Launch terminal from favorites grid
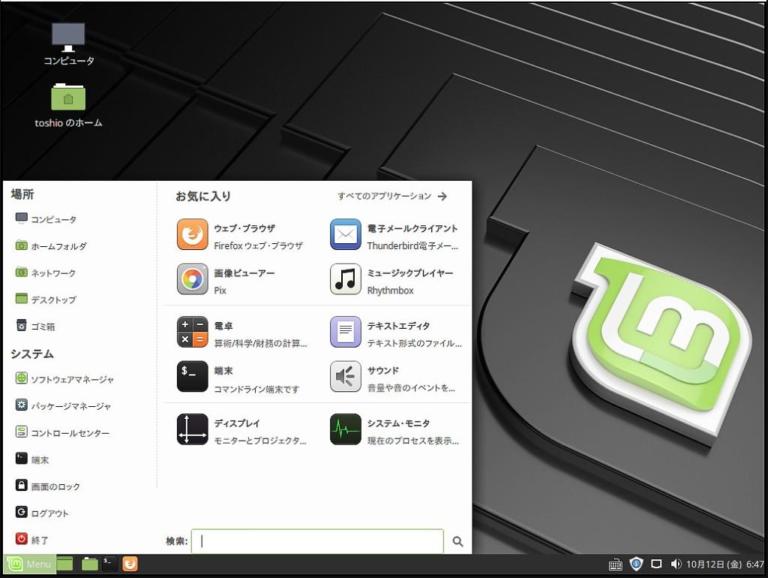The width and height of the screenshot is (768, 578). coord(193,376)
